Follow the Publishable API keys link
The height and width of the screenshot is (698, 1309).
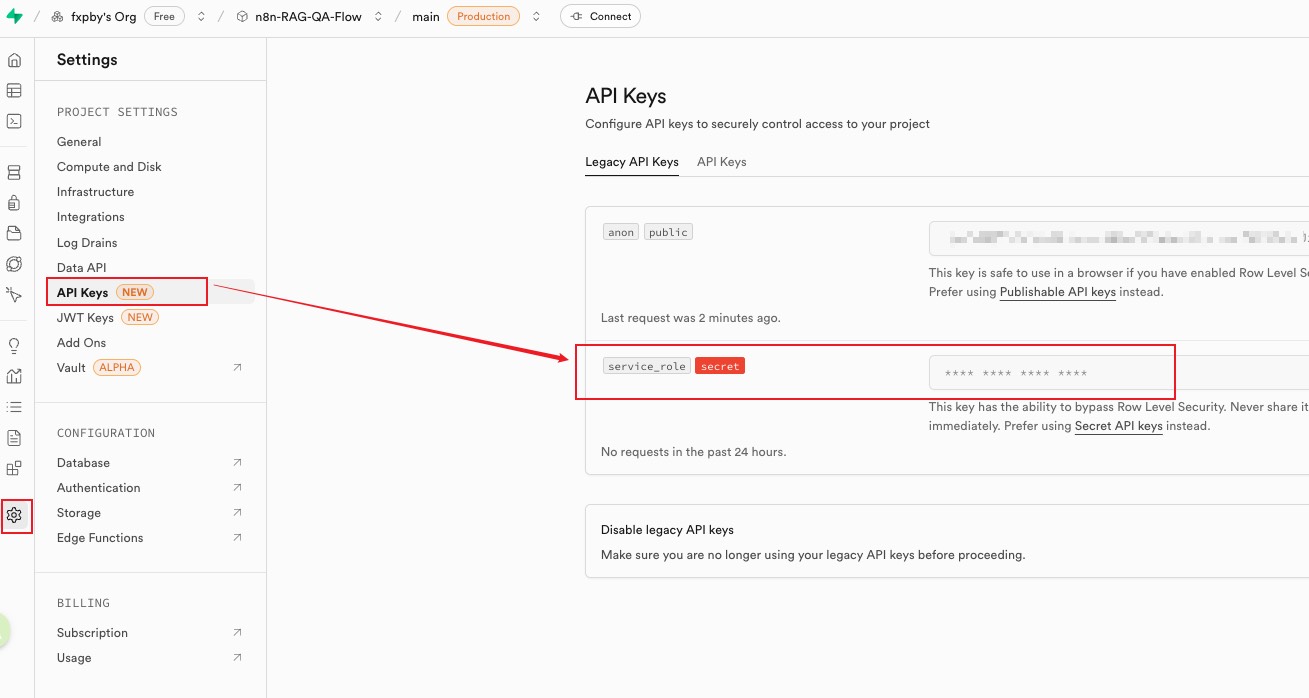pyautogui.click(x=1057, y=292)
